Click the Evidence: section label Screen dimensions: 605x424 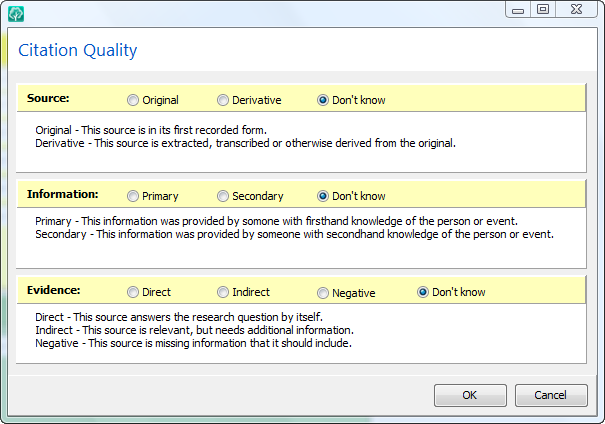[54, 290]
